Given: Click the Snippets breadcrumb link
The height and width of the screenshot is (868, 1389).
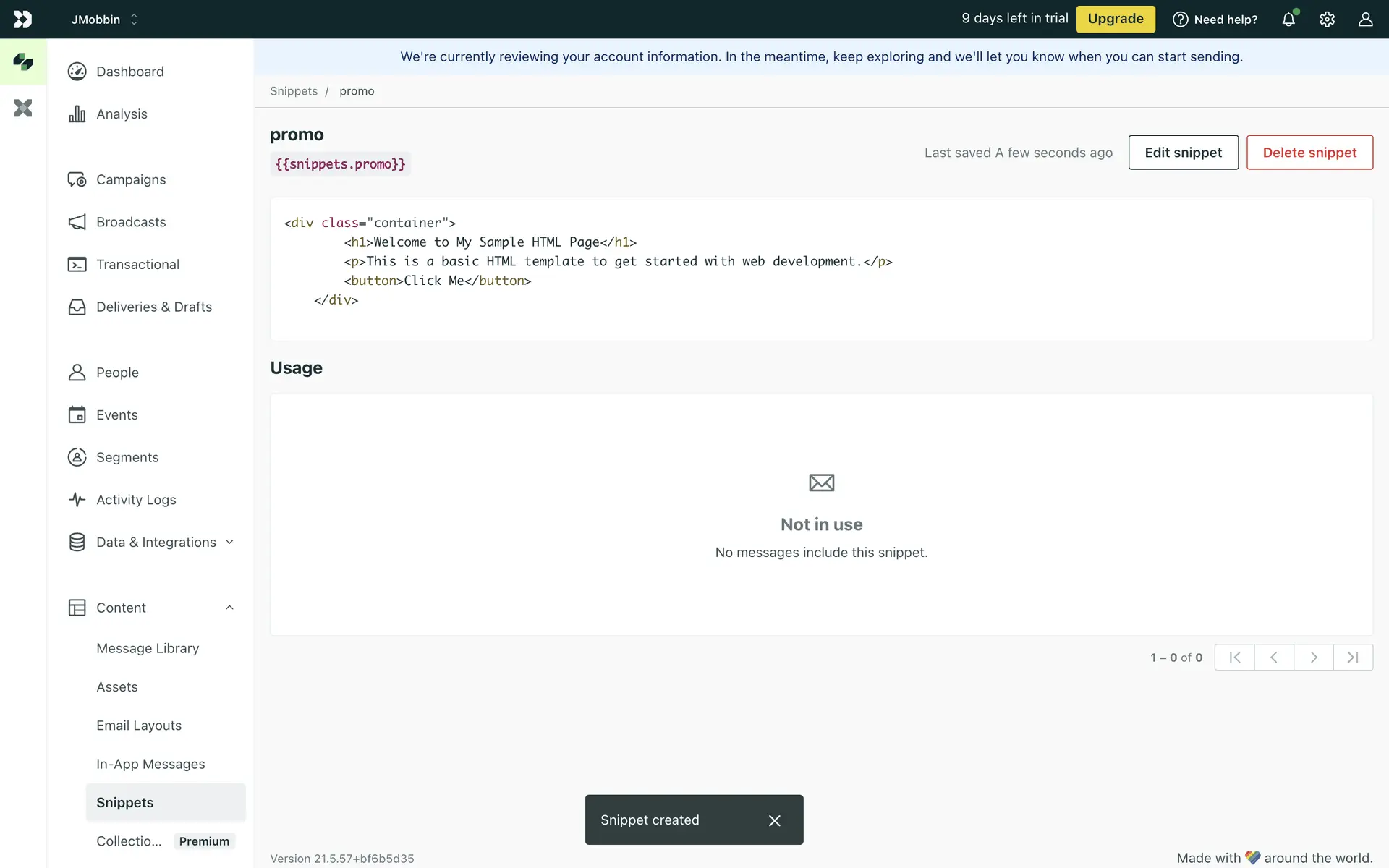Looking at the screenshot, I should [x=294, y=91].
